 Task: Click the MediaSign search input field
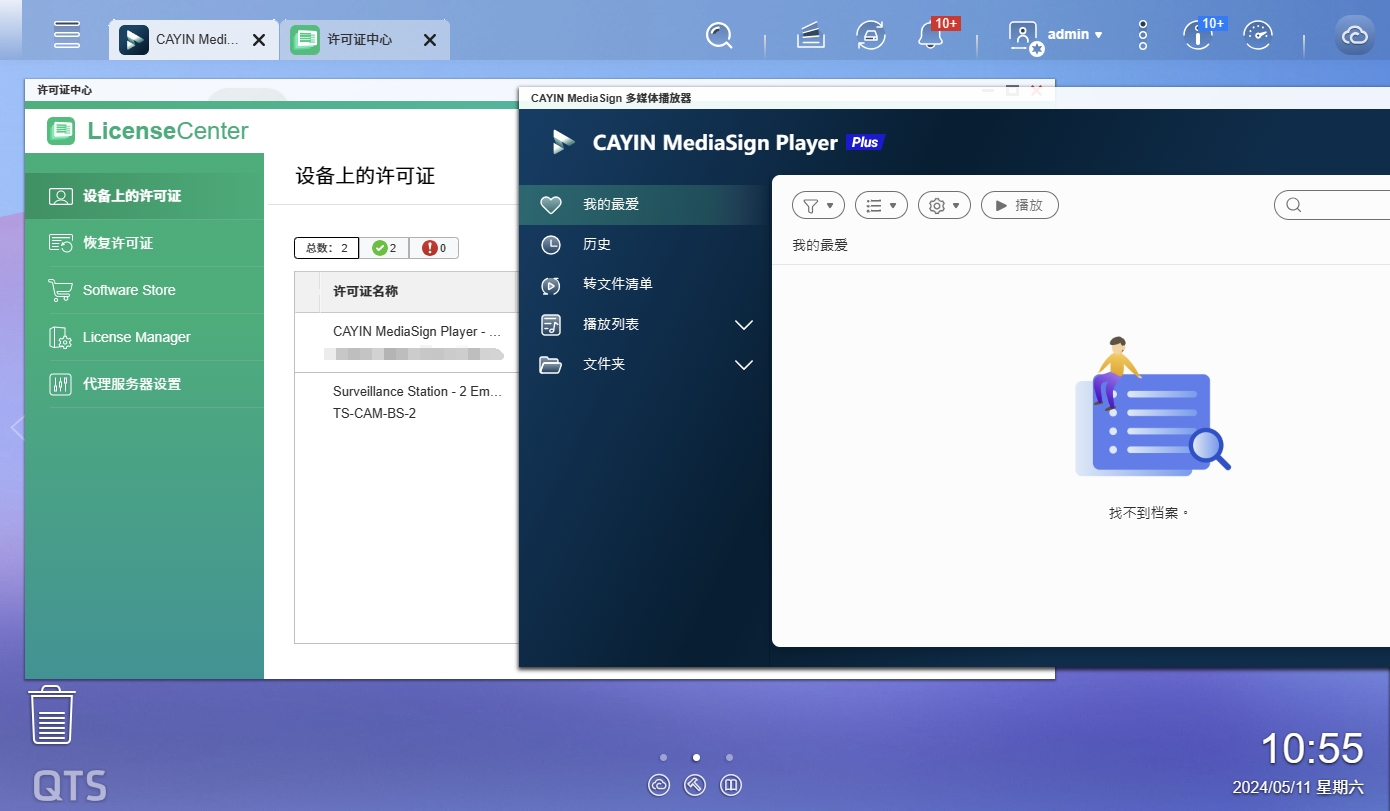1332,205
